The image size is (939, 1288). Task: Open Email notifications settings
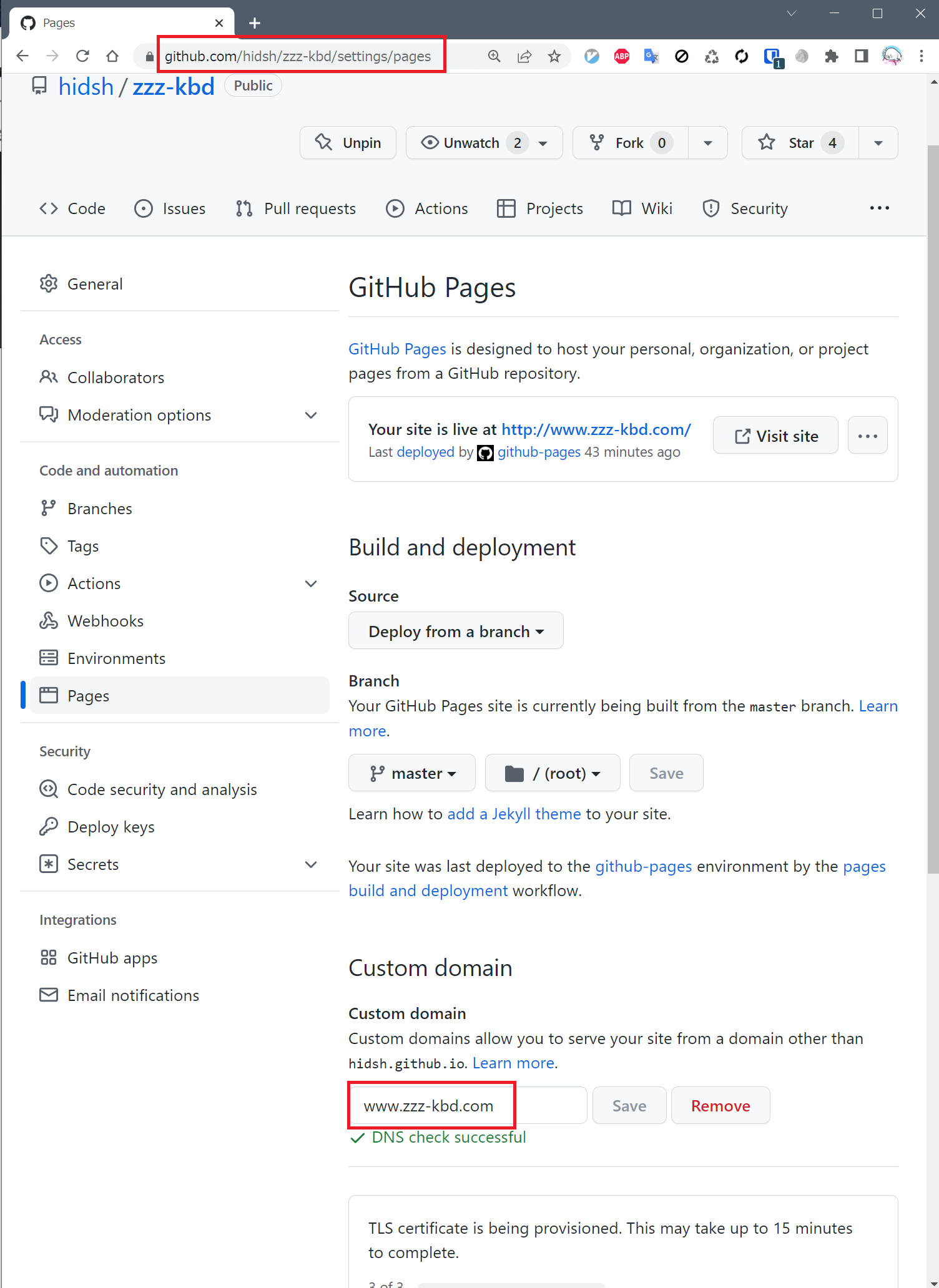pyautogui.click(x=180, y=995)
